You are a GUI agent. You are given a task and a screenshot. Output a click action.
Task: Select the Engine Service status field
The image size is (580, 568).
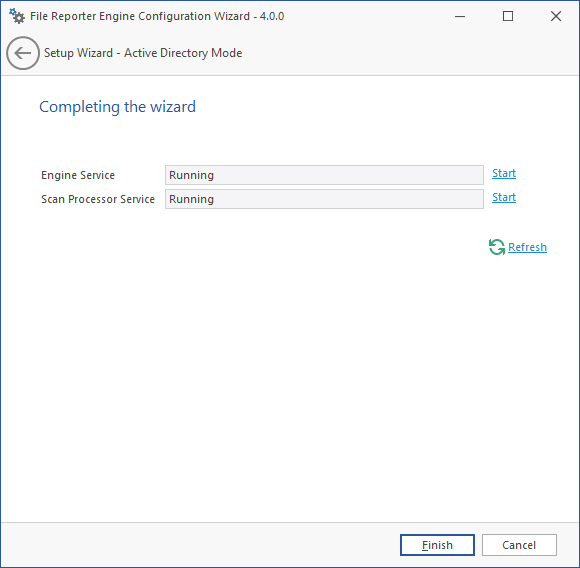[x=324, y=175]
